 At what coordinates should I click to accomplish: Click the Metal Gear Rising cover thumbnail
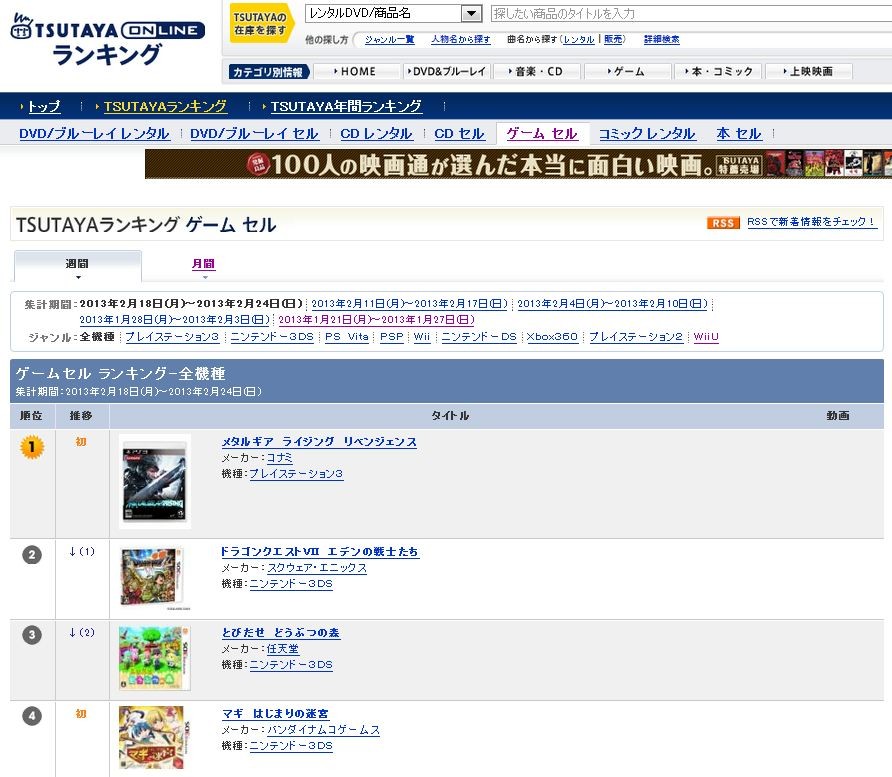(x=155, y=482)
